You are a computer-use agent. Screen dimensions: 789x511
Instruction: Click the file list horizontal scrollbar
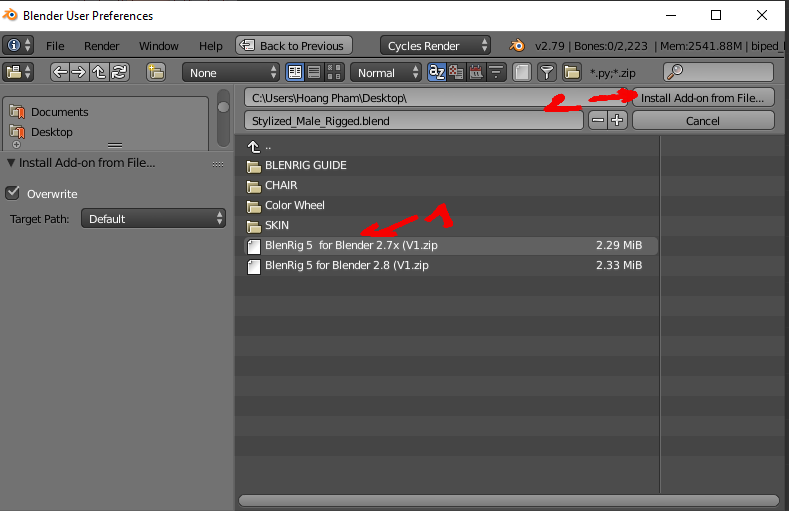pos(509,500)
